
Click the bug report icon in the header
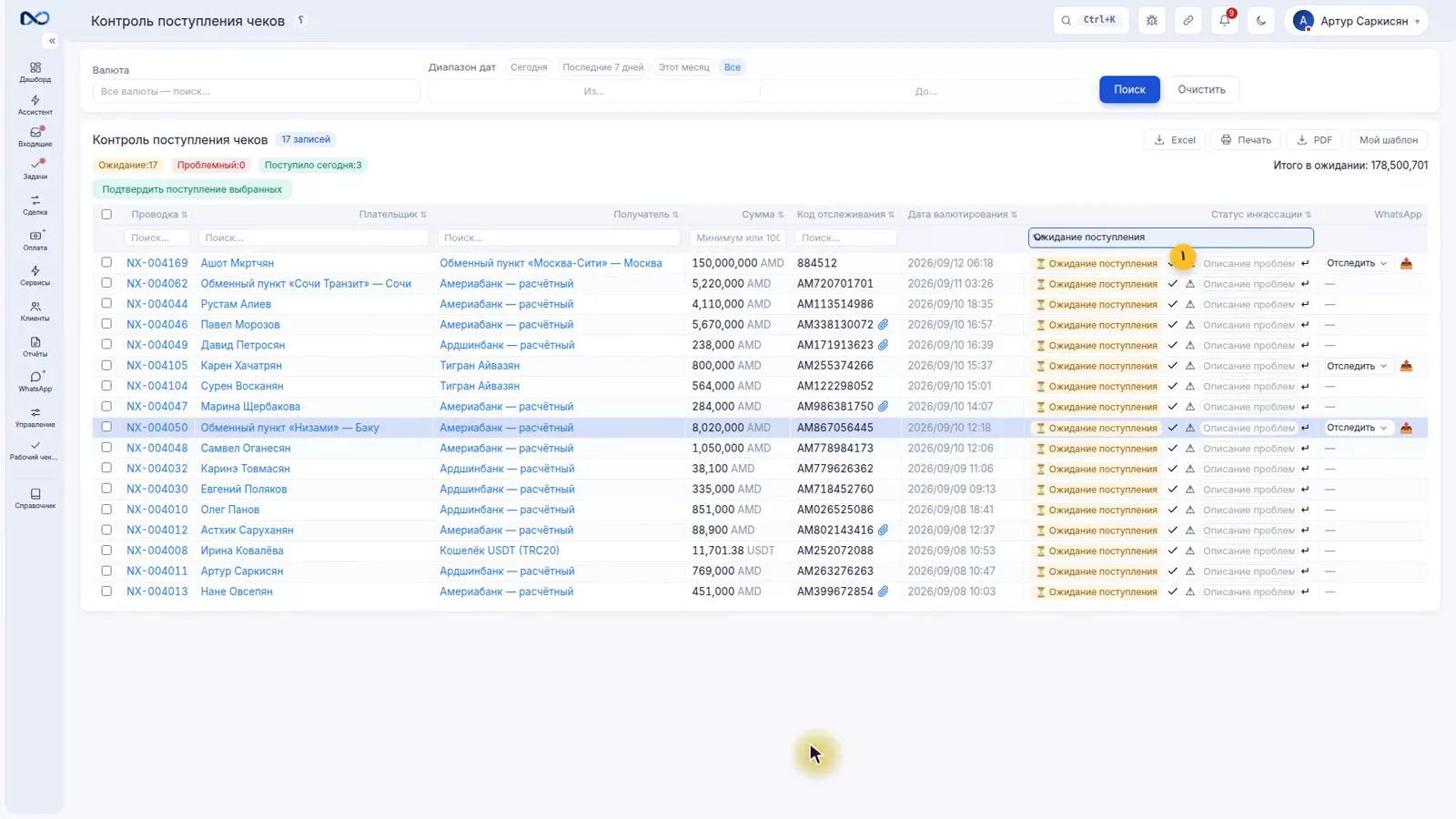(1152, 20)
